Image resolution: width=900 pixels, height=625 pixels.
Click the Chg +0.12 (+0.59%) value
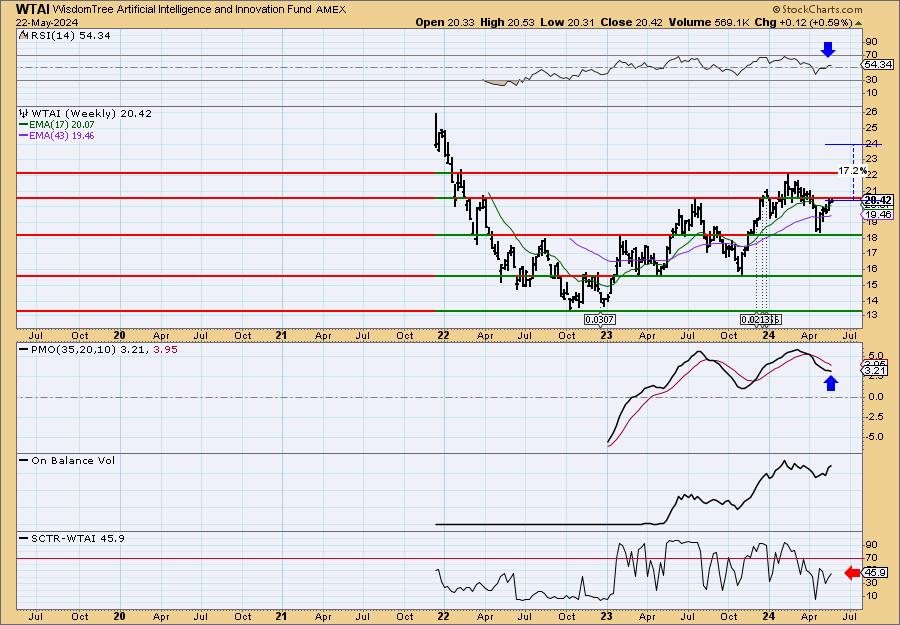click(804, 22)
